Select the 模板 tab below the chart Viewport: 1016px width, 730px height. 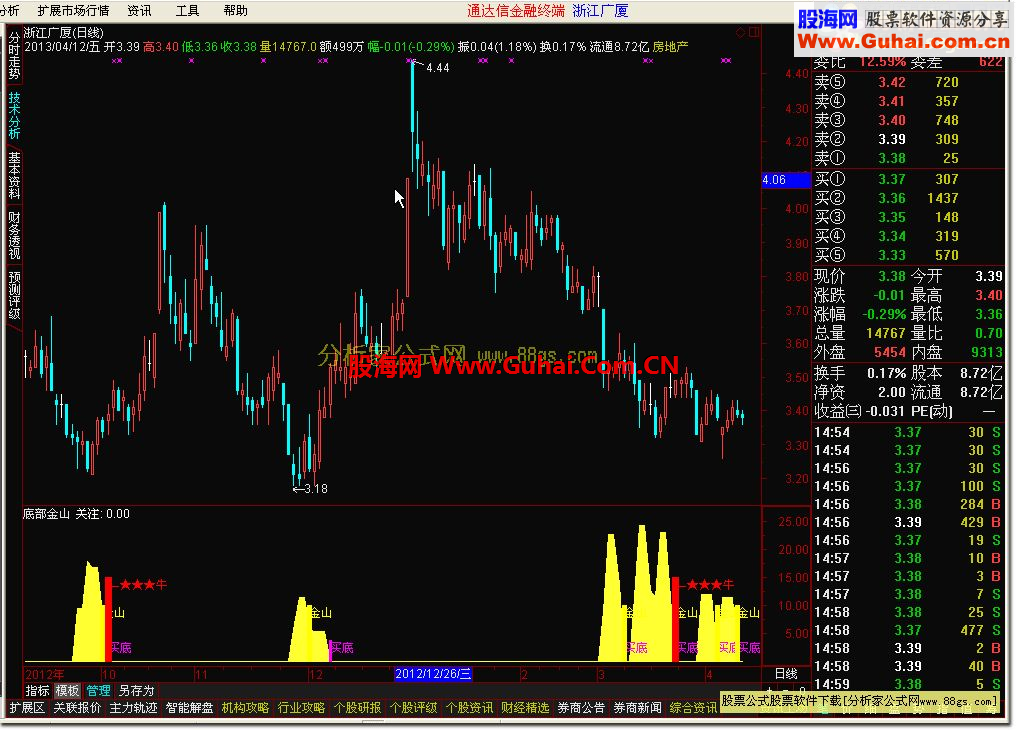pos(67,690)
